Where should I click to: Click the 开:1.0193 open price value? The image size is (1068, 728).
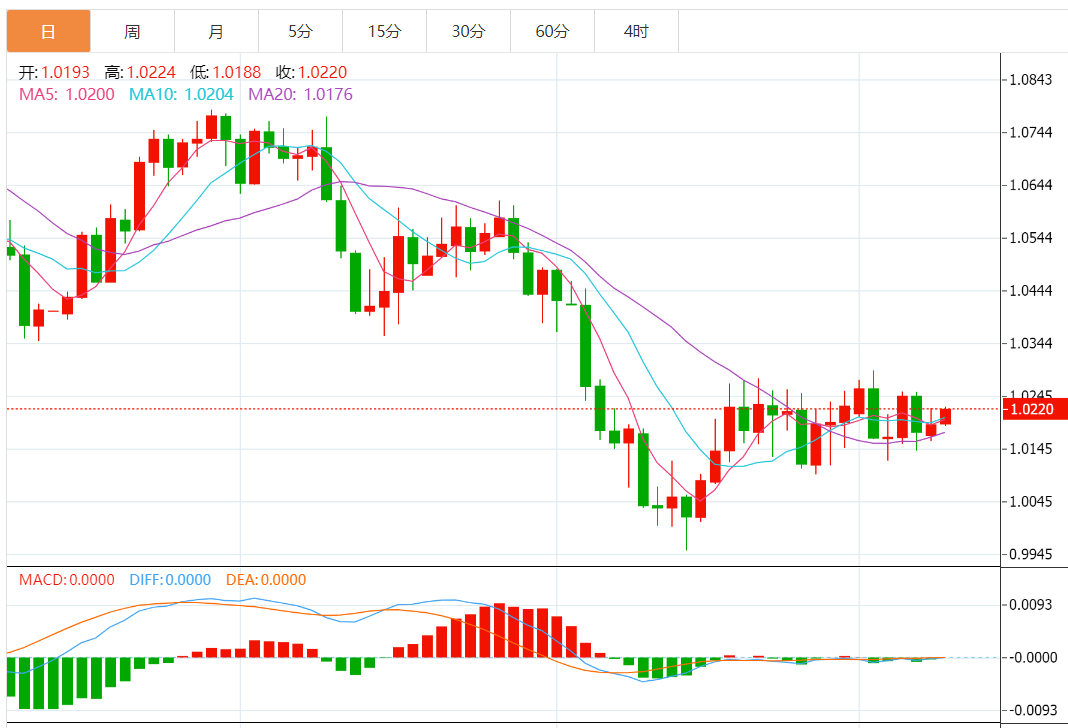tap(54, 72)
